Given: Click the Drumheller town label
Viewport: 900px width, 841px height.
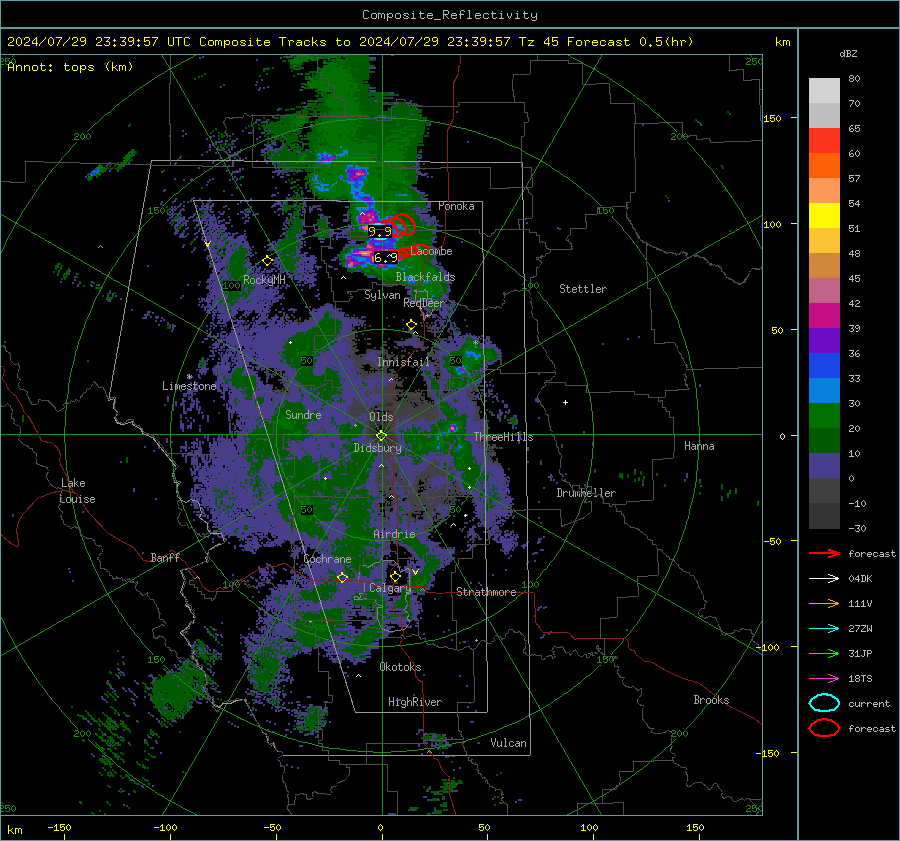Looking at the screenshot, I should (x=586, y=493).
